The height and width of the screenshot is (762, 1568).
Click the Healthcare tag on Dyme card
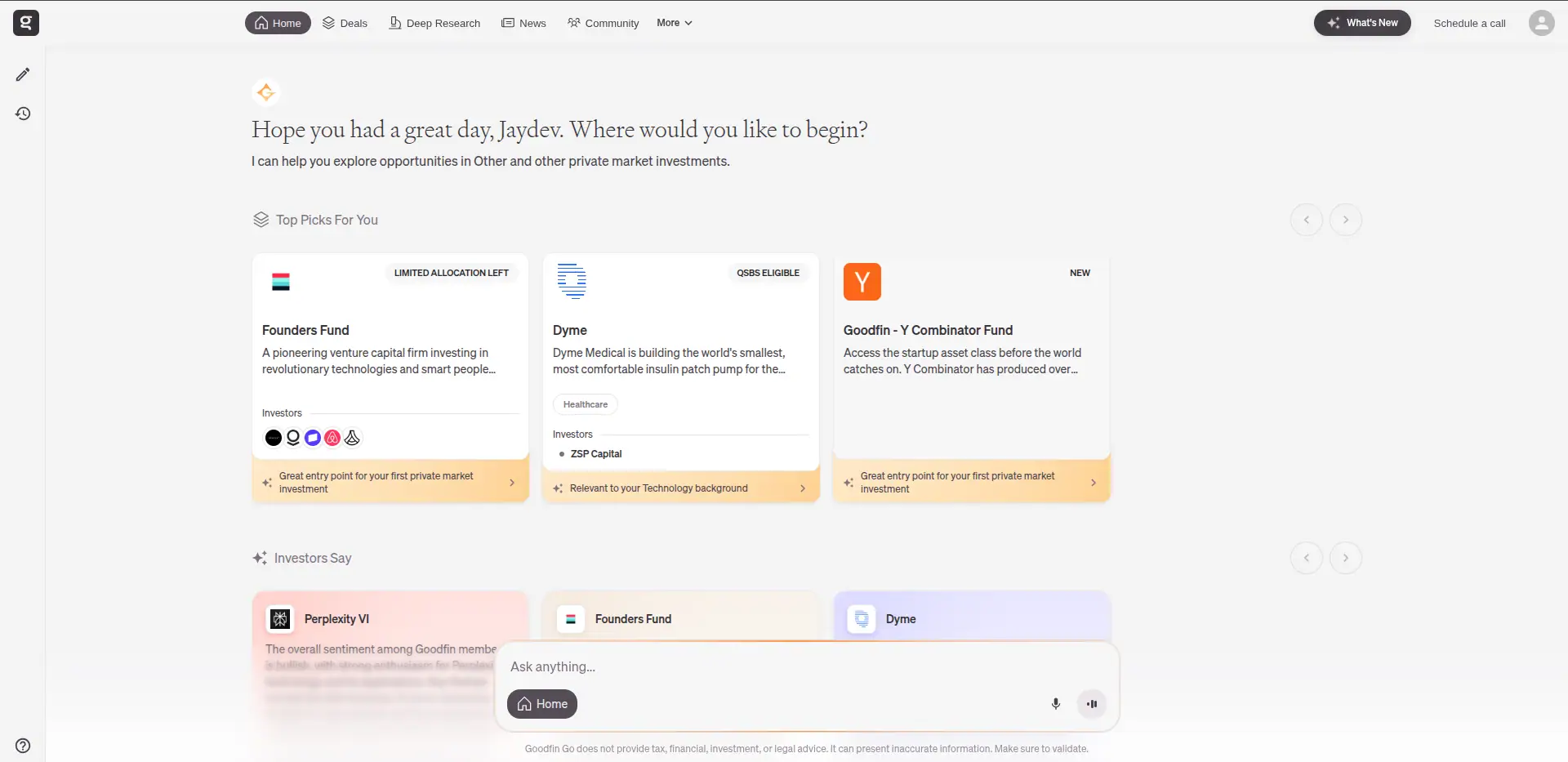tap(586, 404)
